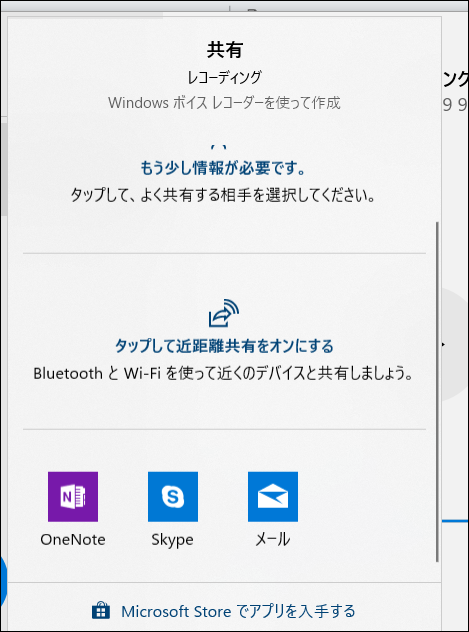Click the Microsoft Store bag icon

click(x=101, y=611)
